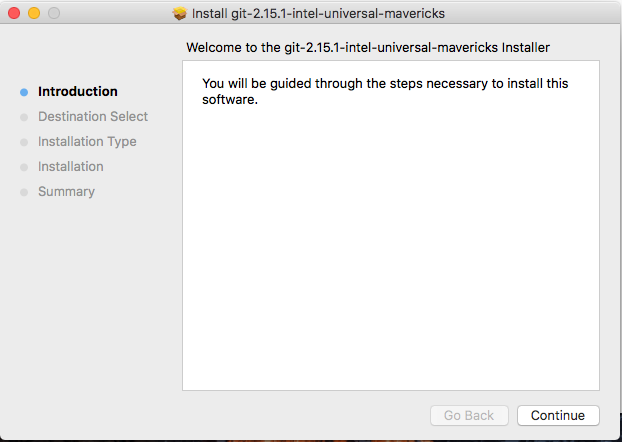Click the blue bullet beside Introduction

pos(24,92)
